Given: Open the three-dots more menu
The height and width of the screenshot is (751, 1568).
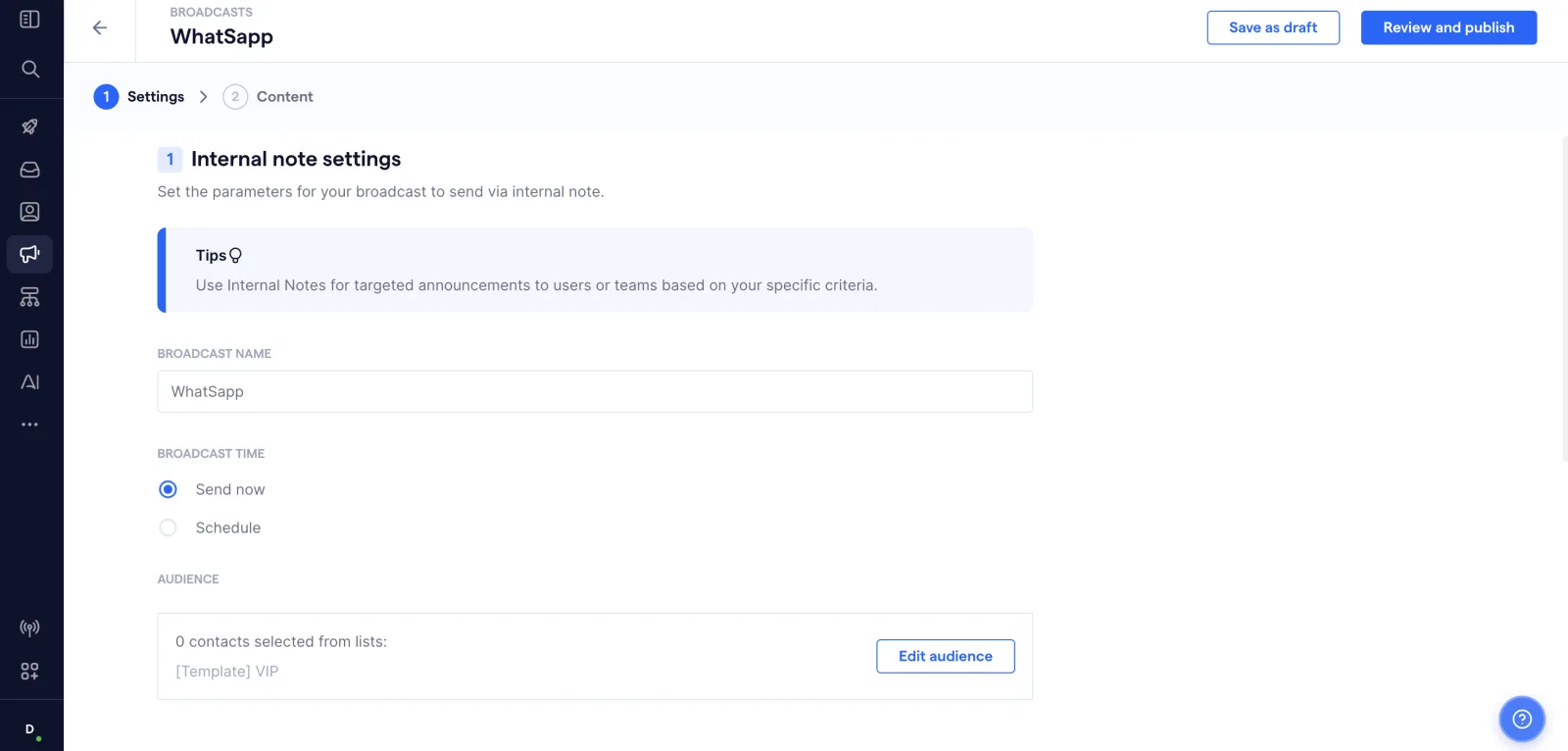Looking at the screenshot, I should (30, 425).
